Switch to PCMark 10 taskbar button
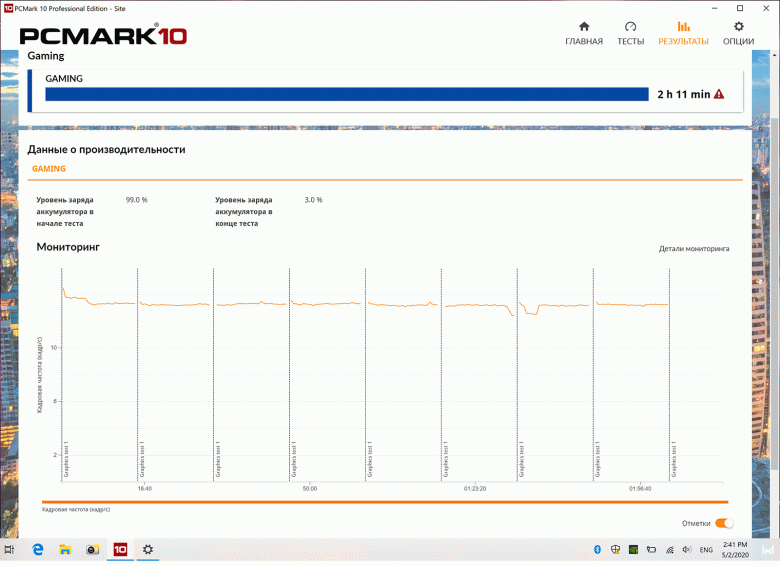 coord(120,550)
